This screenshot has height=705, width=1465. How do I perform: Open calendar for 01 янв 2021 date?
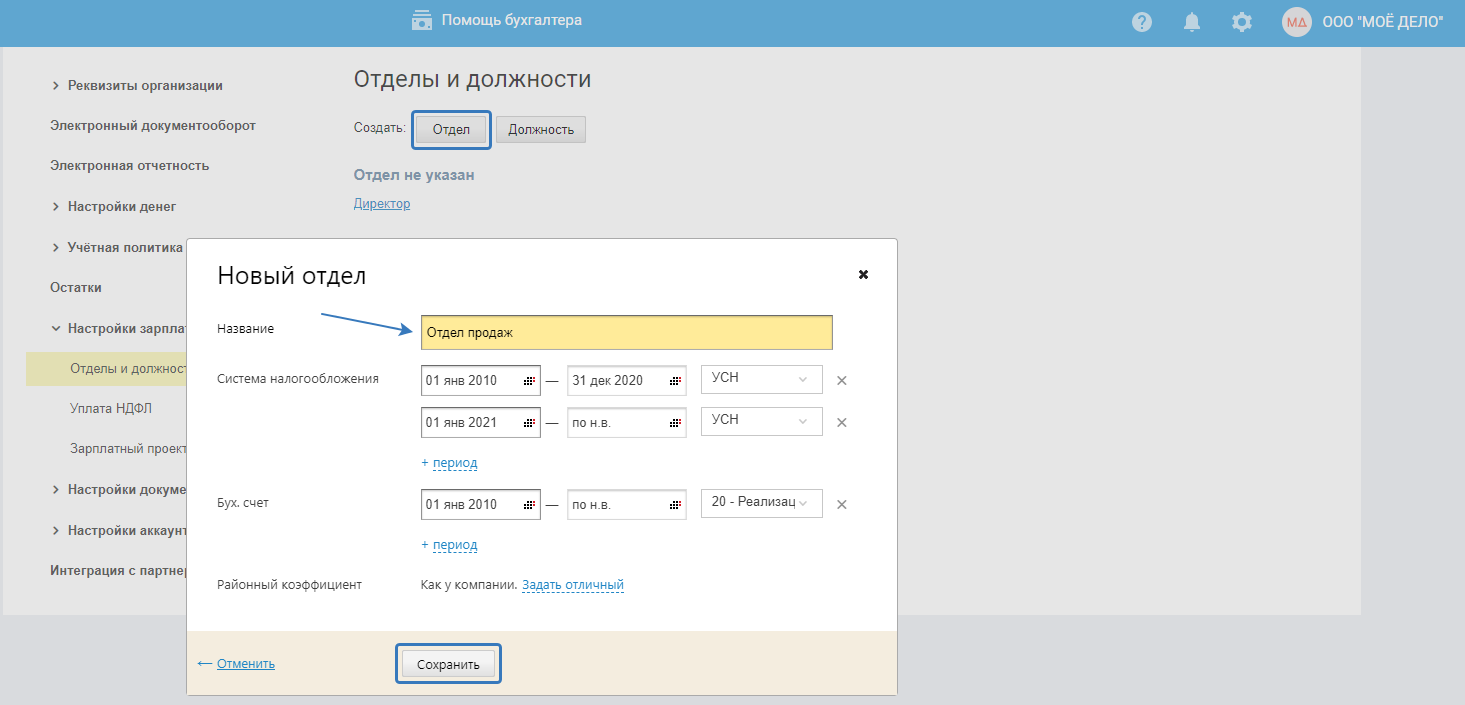[530, 423]
